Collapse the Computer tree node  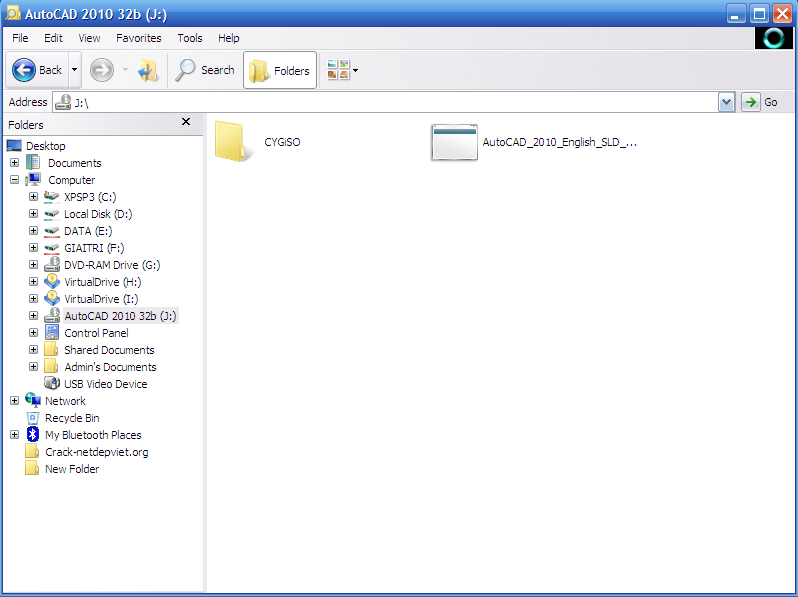(14, 180)
